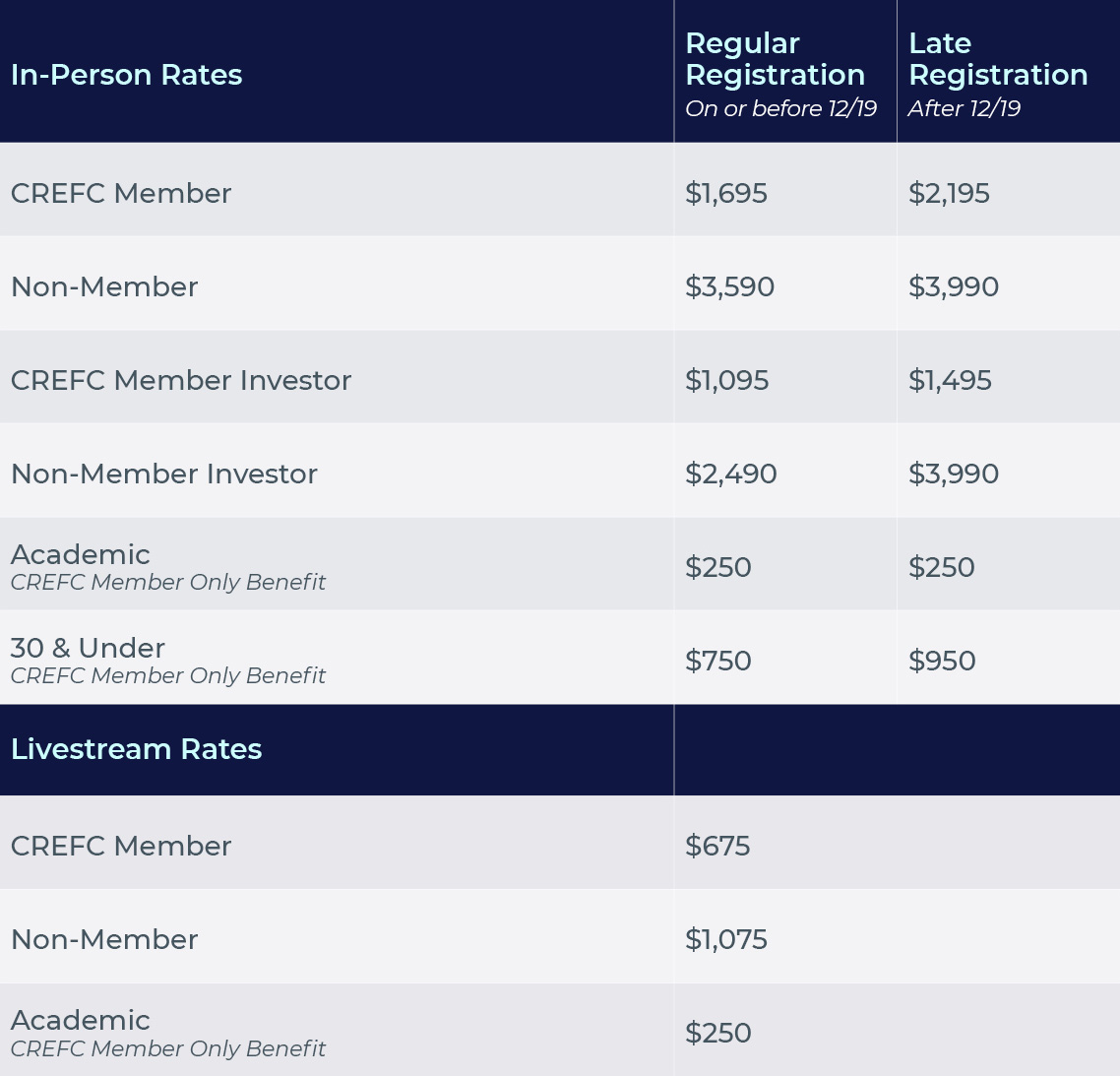This screenshot has height=1076, width=1120.
Task: Click the $1,095 member investor price
Action: (x=726, y=380)
